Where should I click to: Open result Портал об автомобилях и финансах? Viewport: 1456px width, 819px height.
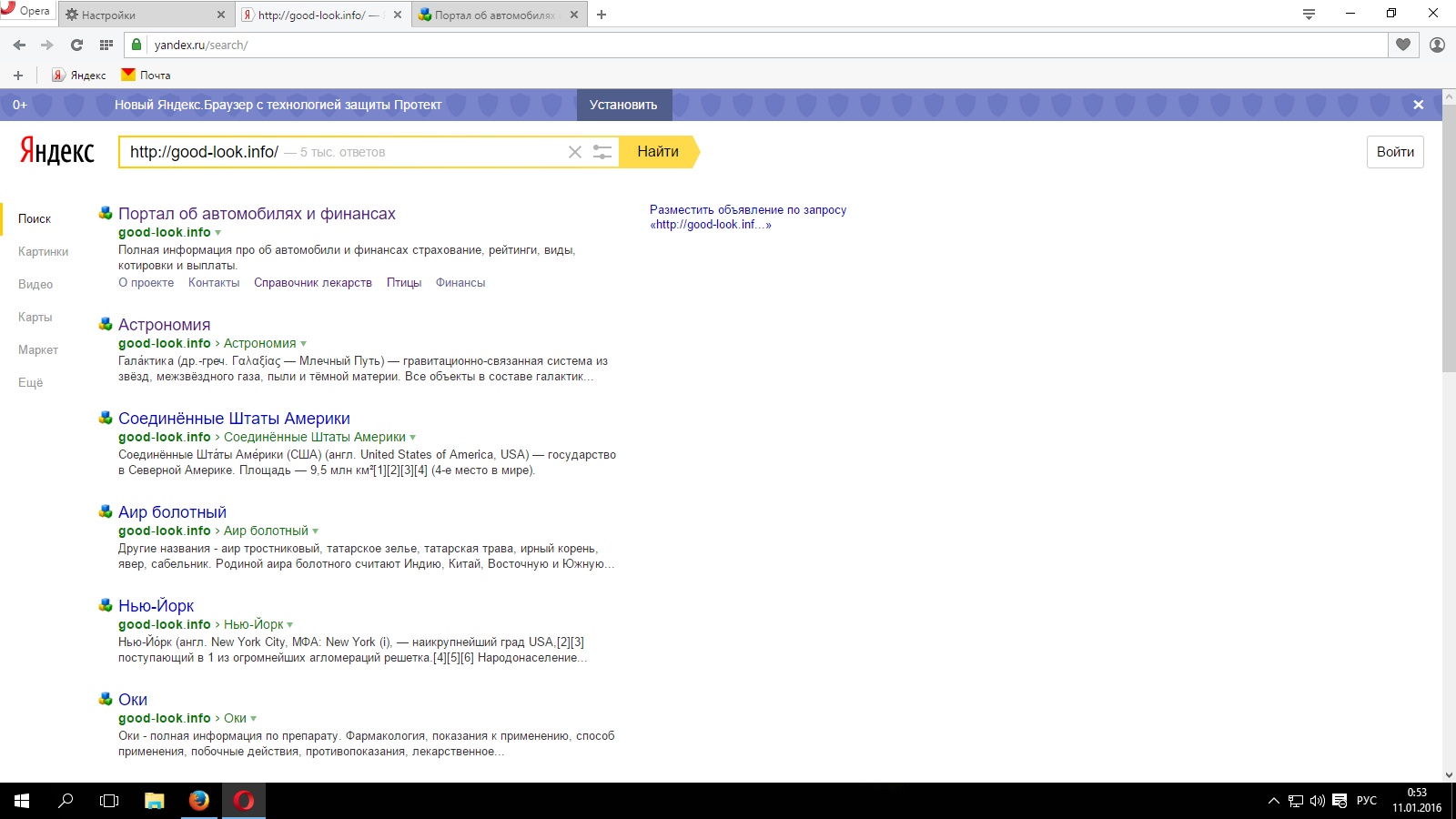point(257,214)
